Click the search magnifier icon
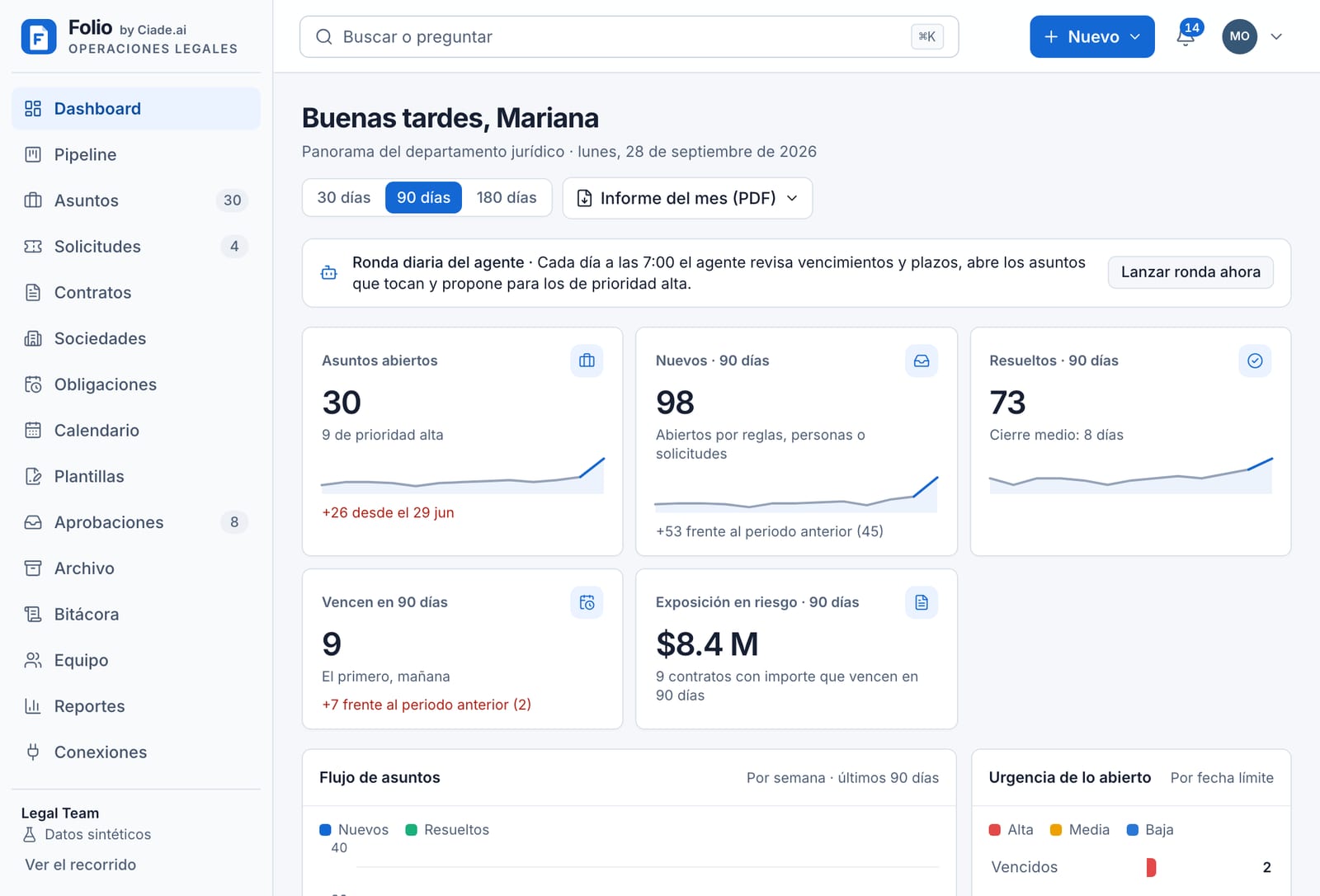 pyautogui.click(x=324, y=36)
